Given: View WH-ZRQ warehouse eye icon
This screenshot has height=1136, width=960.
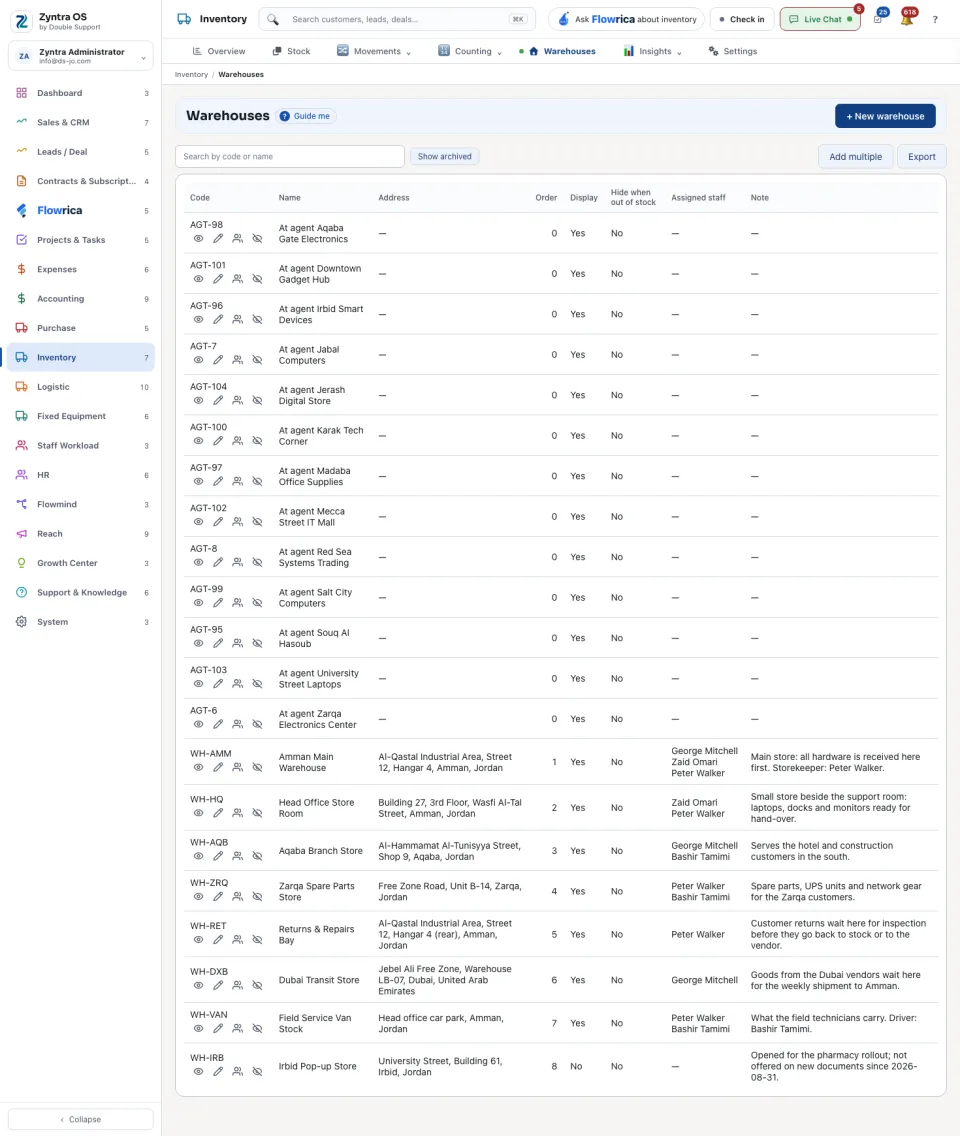Looking at the screenshot, I should click(x=199, y=896).
